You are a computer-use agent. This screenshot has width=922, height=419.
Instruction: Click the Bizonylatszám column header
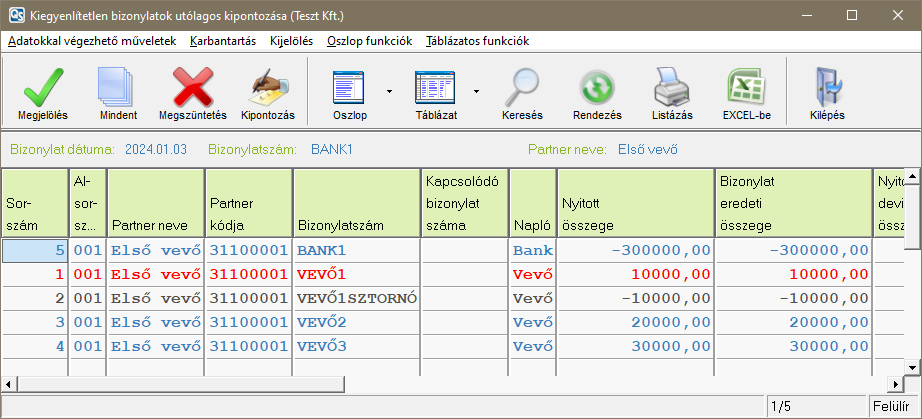tap(356, 203)
